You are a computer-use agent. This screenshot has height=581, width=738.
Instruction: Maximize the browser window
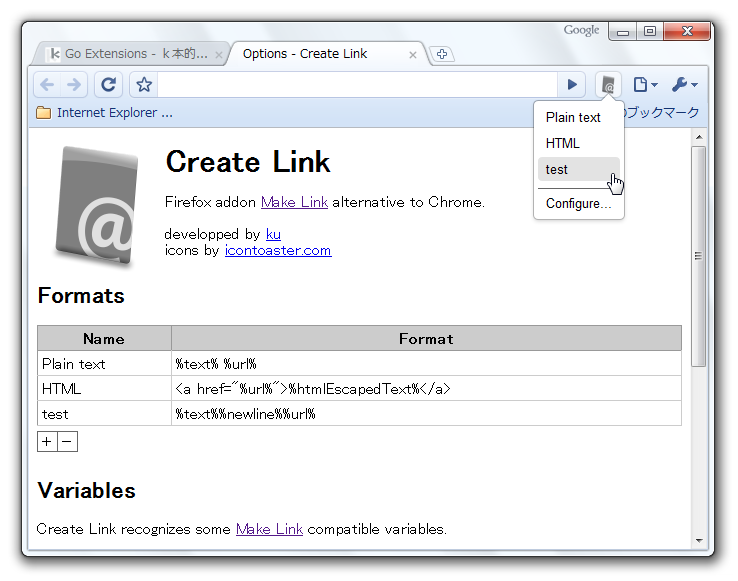[x=650, y=32]
